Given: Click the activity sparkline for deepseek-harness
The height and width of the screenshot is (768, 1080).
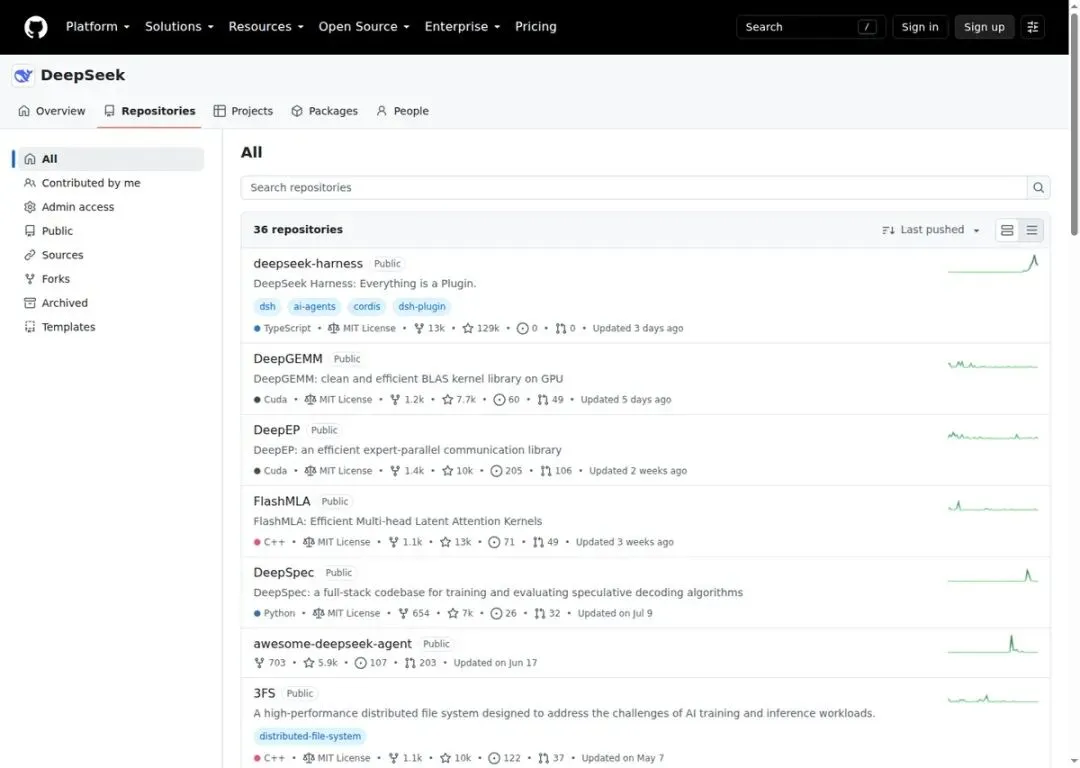Looking at the screenshot, I should pyautogui.click(x=993, y=264).
